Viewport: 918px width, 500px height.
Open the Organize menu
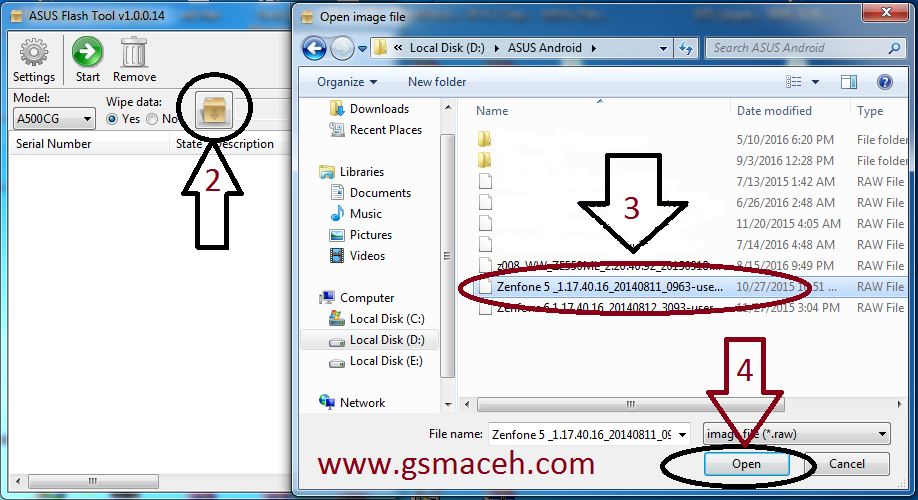point(347,82)
